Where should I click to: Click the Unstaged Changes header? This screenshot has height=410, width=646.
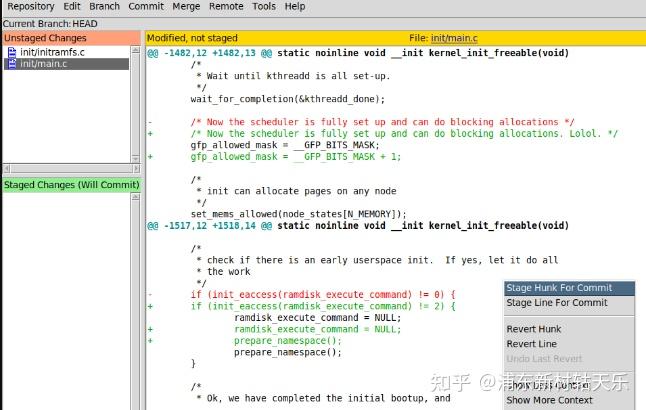click(72, 38)
